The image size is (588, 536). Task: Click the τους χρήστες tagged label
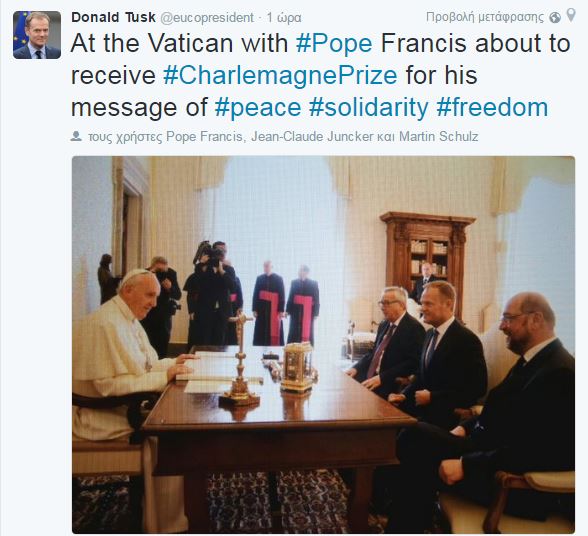click(x=124, y=137)
